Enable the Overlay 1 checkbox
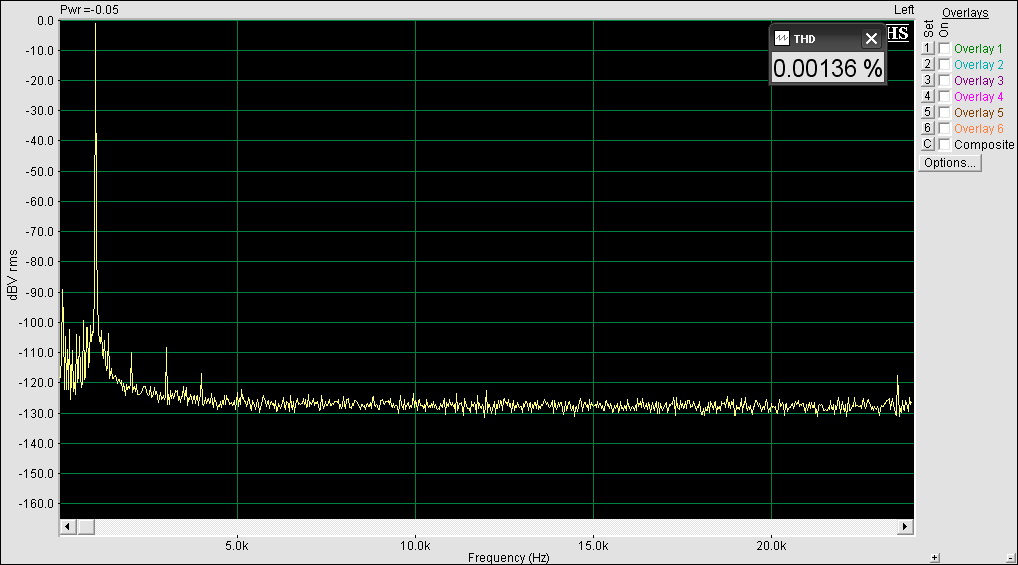The image size is (1018, 565). pyautogui.click(x=944, y=49)
